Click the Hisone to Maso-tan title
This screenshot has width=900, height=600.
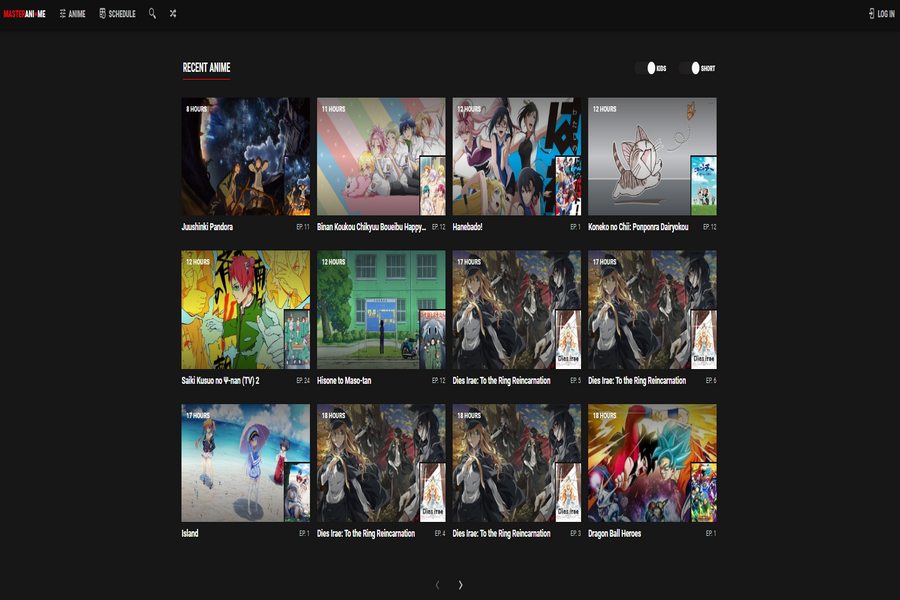[344, 380]
